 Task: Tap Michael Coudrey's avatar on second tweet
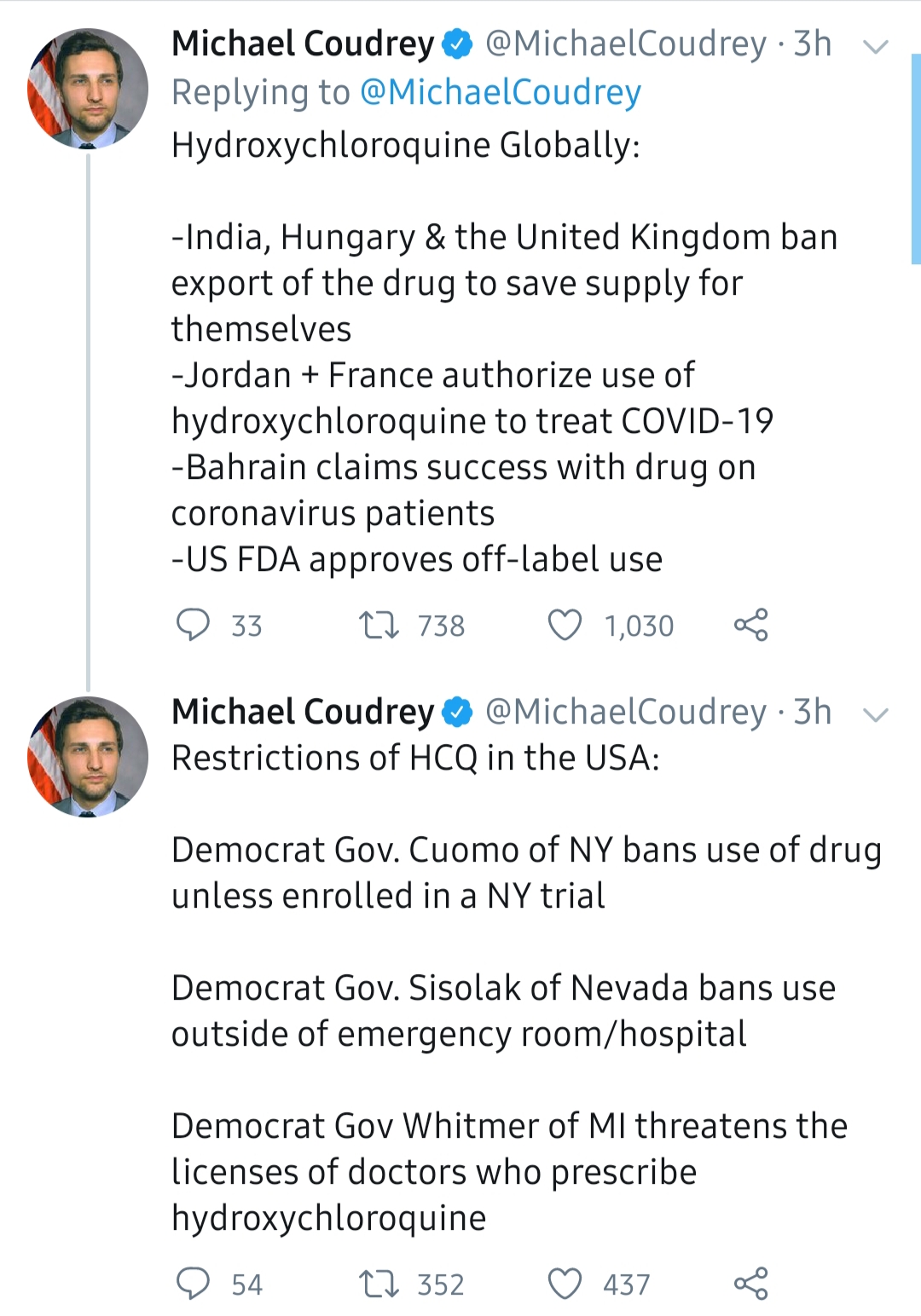[88, 757]
